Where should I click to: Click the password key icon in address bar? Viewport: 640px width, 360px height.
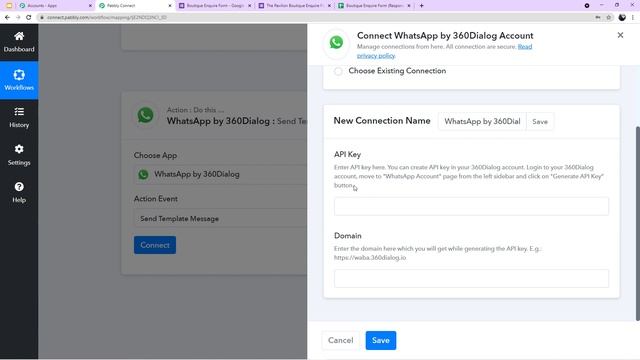598,18
